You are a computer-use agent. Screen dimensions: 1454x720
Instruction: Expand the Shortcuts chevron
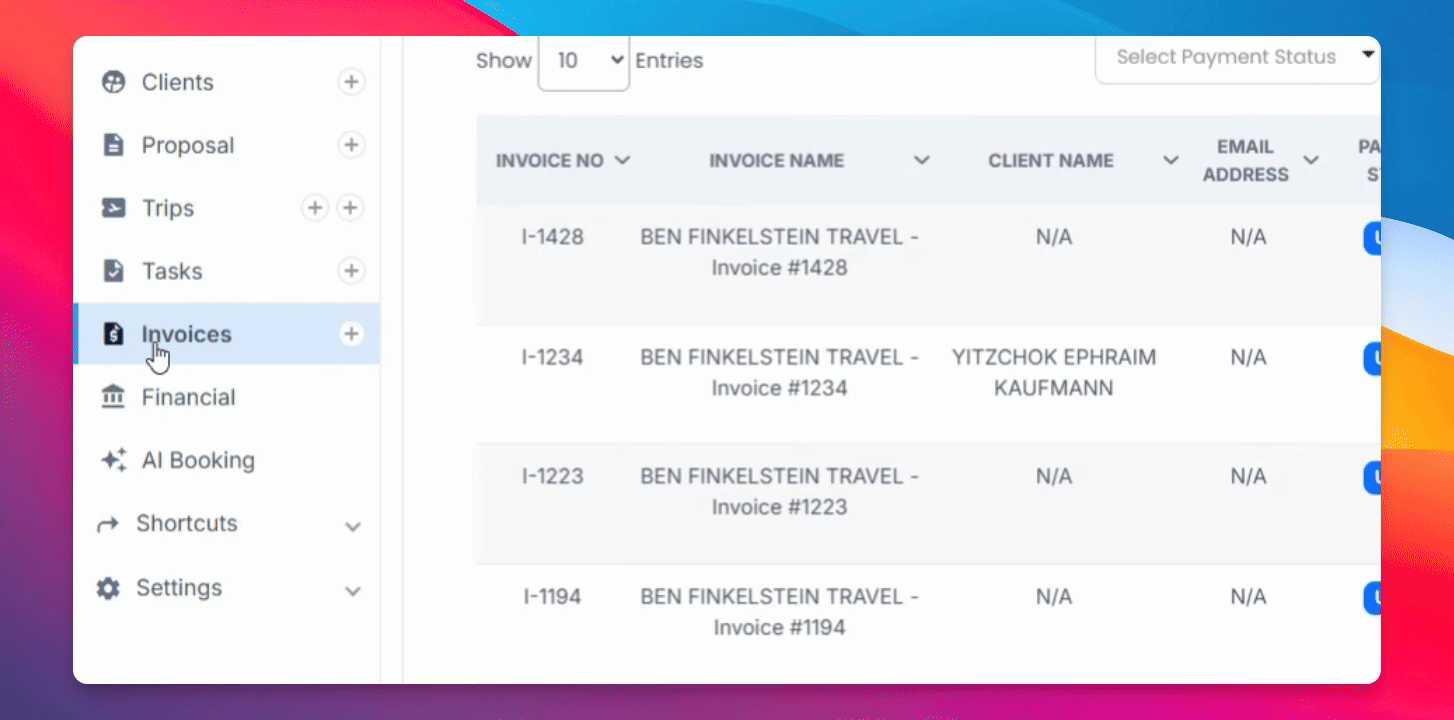(353, 526)
